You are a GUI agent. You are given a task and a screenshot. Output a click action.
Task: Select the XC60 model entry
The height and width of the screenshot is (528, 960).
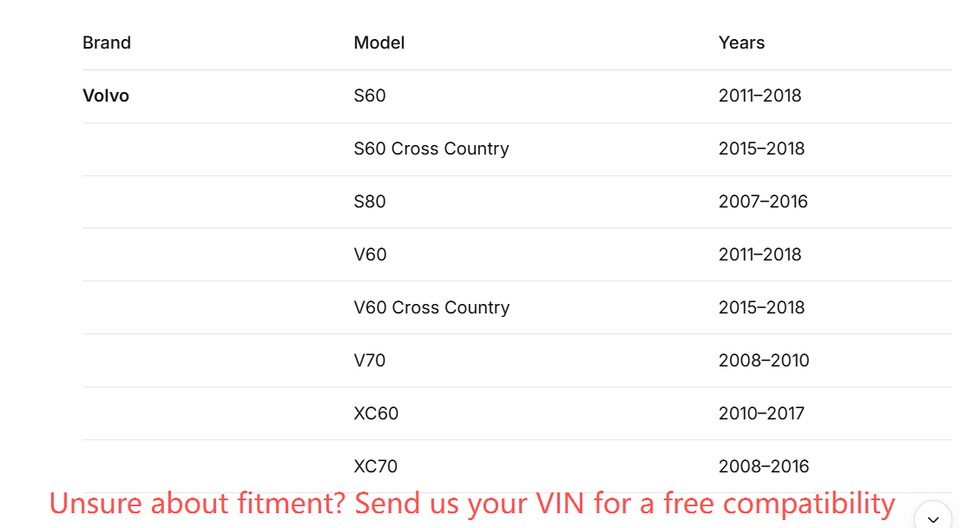click(376, 414)
